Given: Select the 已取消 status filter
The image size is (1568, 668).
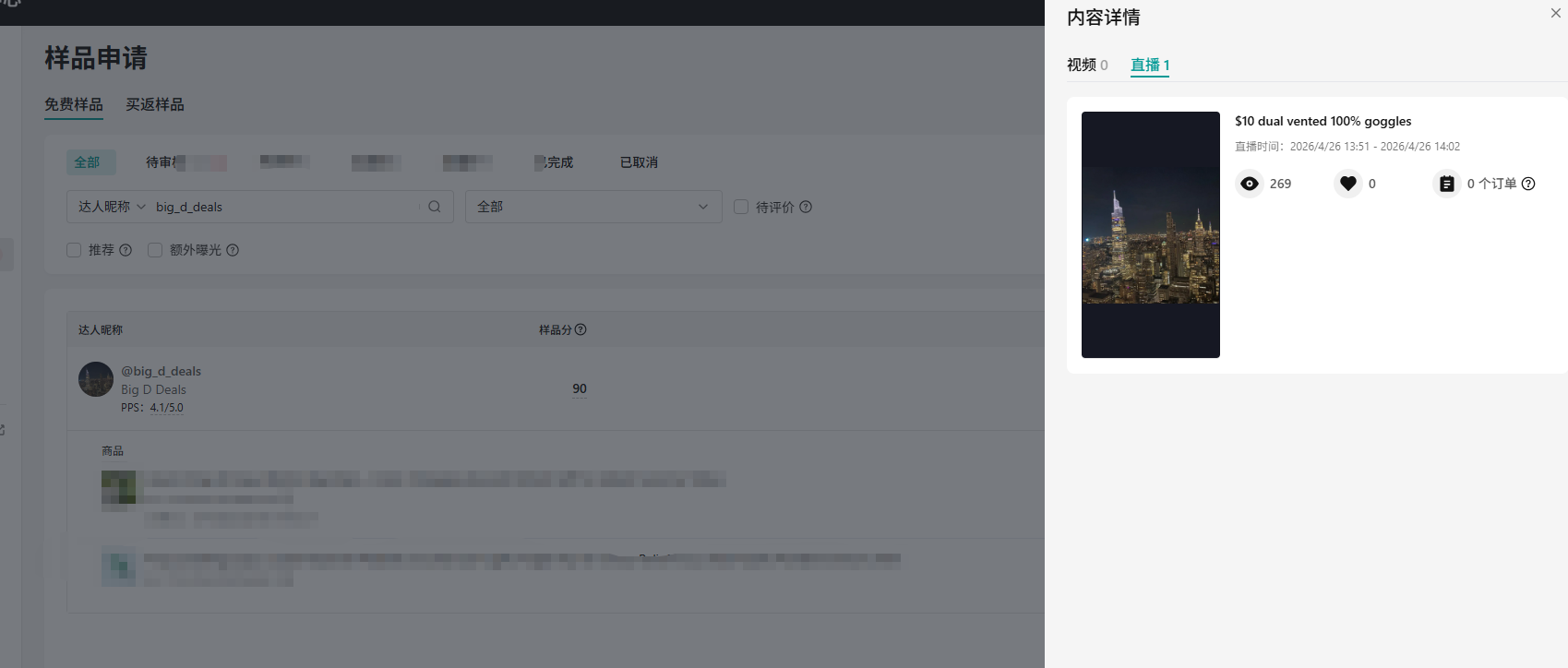Looking at the screenshot, I should coord(639,162).
